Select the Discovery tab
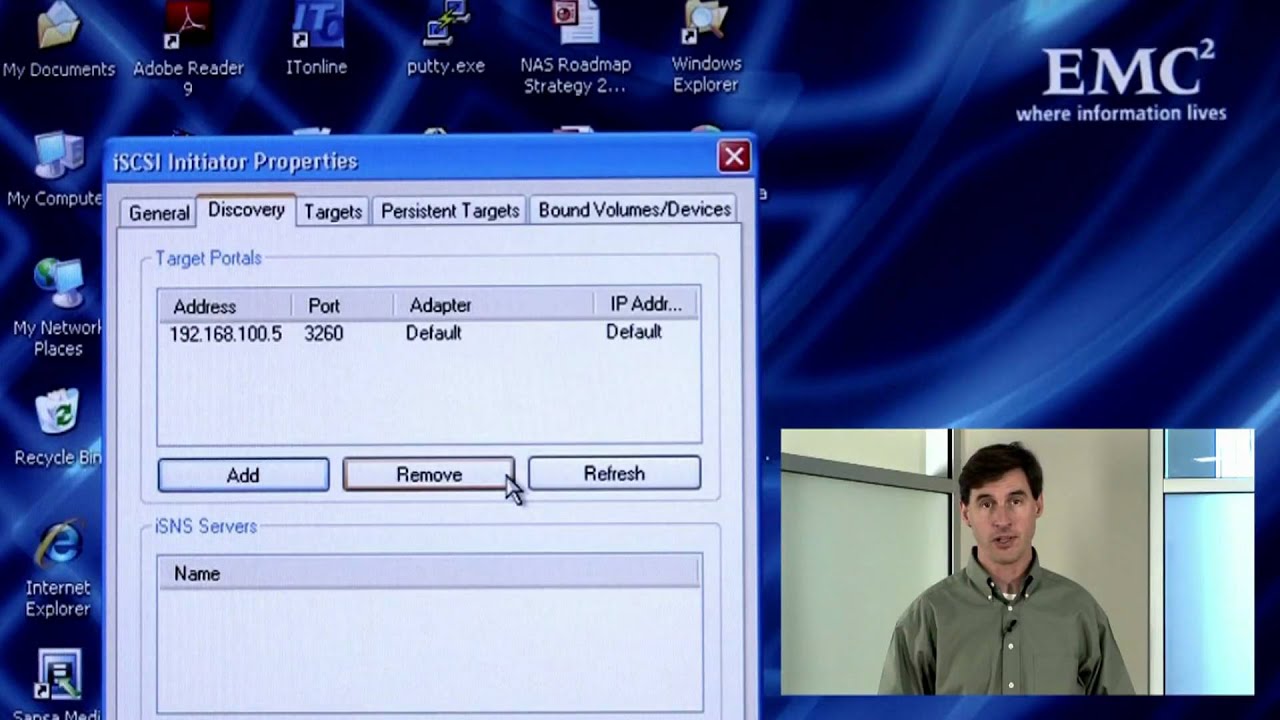 coord(246,210)
